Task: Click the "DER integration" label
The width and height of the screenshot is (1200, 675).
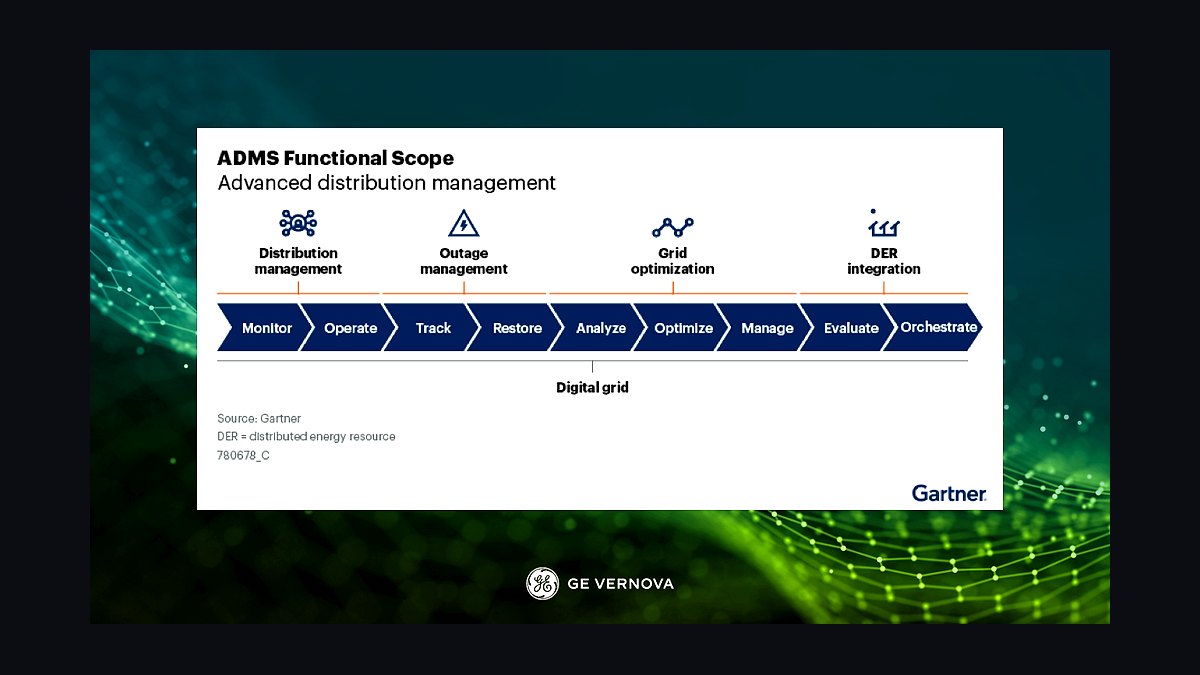Action: point(884,261)
